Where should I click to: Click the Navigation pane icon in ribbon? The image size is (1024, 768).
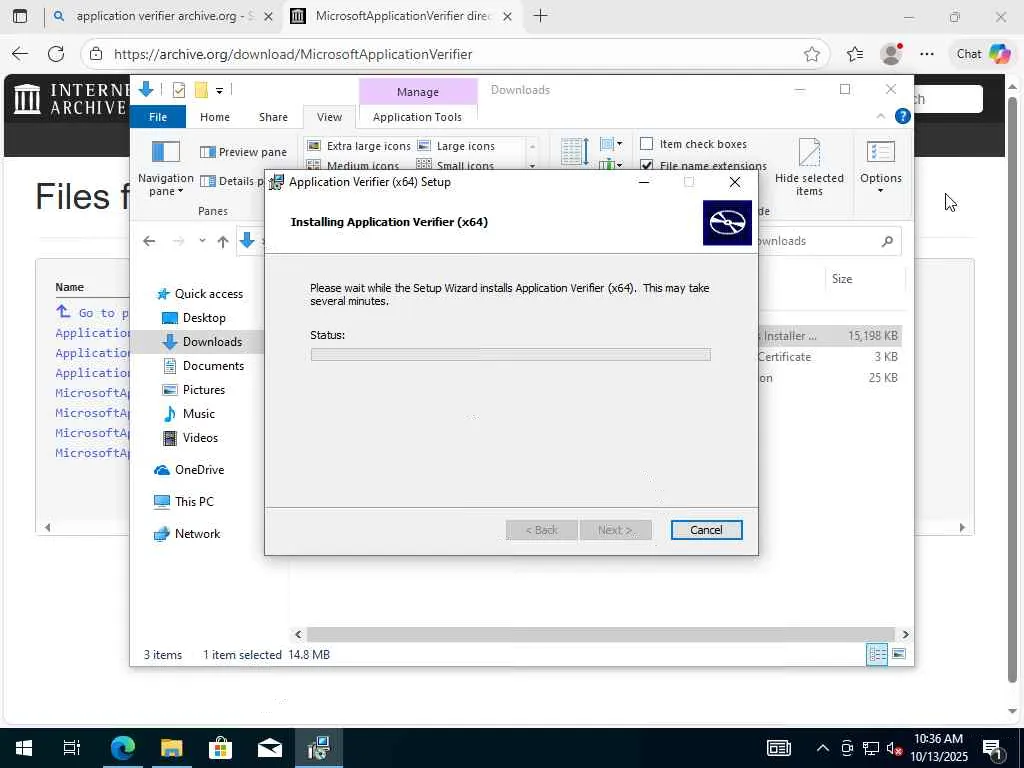pyautogui.click(x=165, y=152)
